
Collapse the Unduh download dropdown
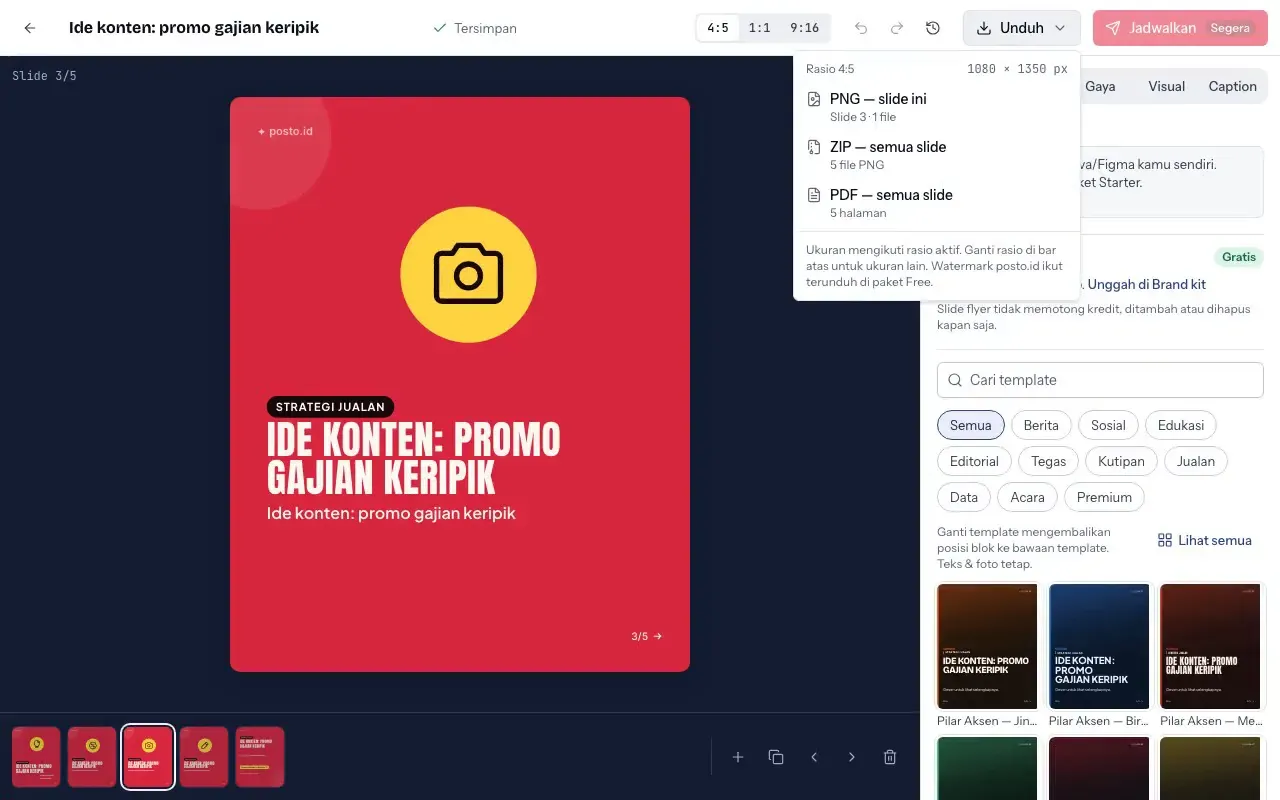point(1022,28)
